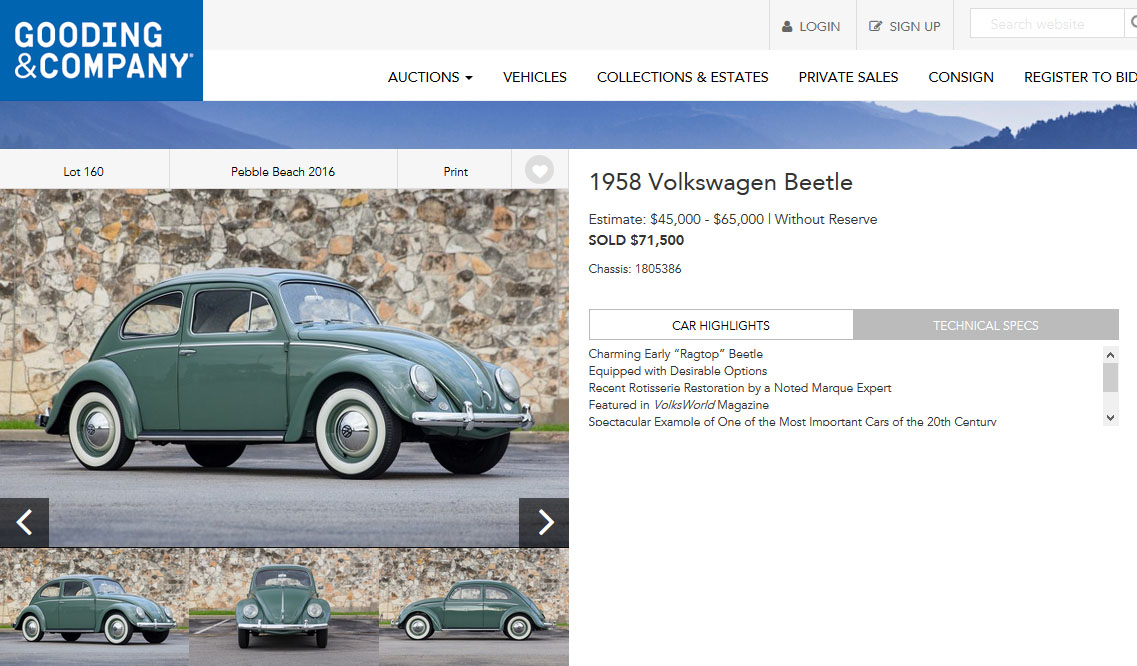This screenshot has height=666, width=1137.
Task: Click the '1958 Volkswagen Beetle' title
Action: coord(721,182)
